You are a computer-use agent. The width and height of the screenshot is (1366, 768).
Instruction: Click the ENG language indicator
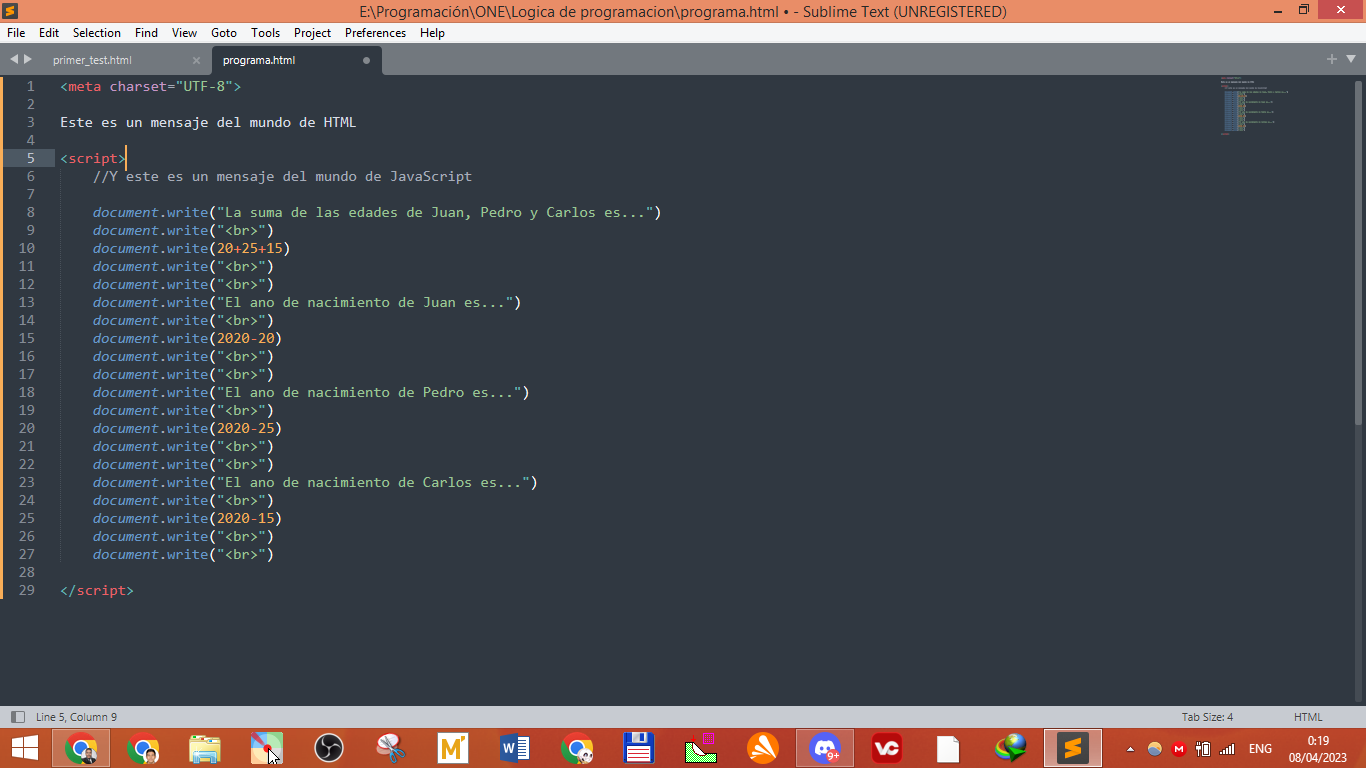[1260, 748]
